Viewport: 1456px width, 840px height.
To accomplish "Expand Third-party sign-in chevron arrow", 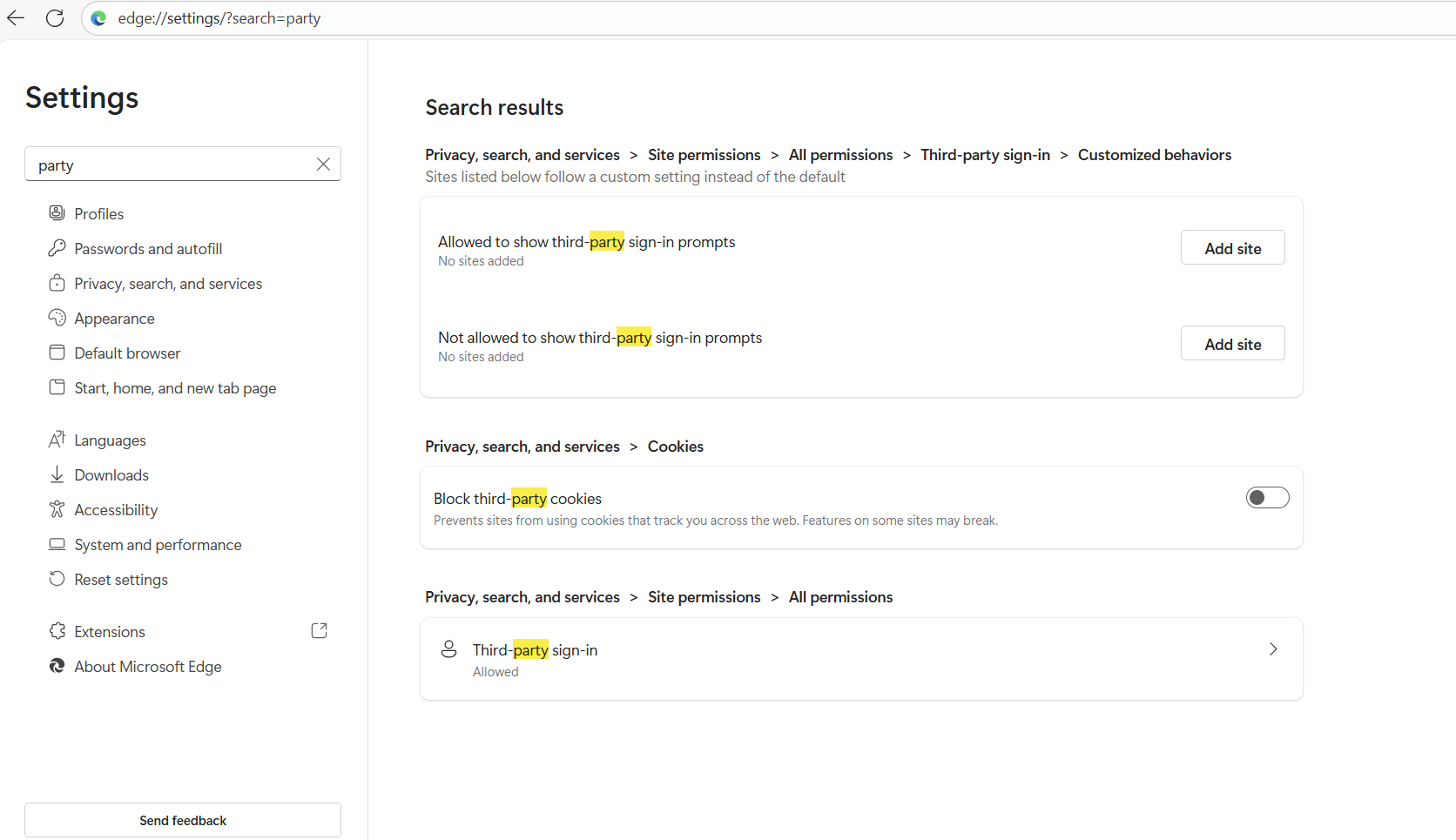I will tap(1273, 649).
